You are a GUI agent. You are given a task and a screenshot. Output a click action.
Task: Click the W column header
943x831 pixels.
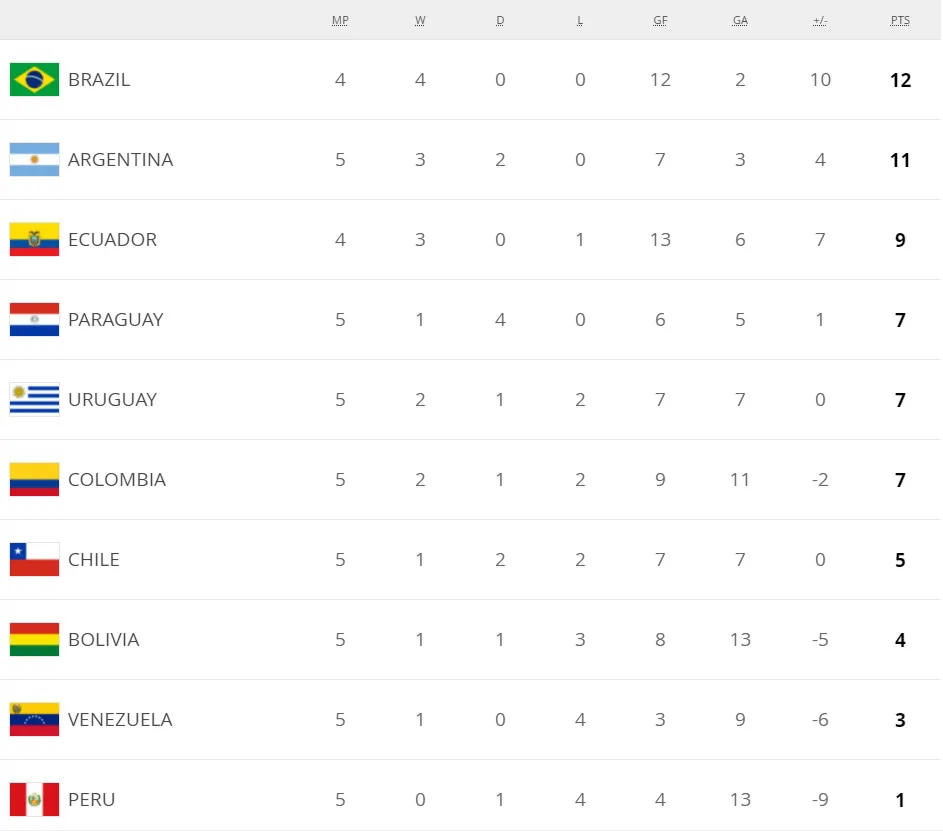(x=420, y=20)
